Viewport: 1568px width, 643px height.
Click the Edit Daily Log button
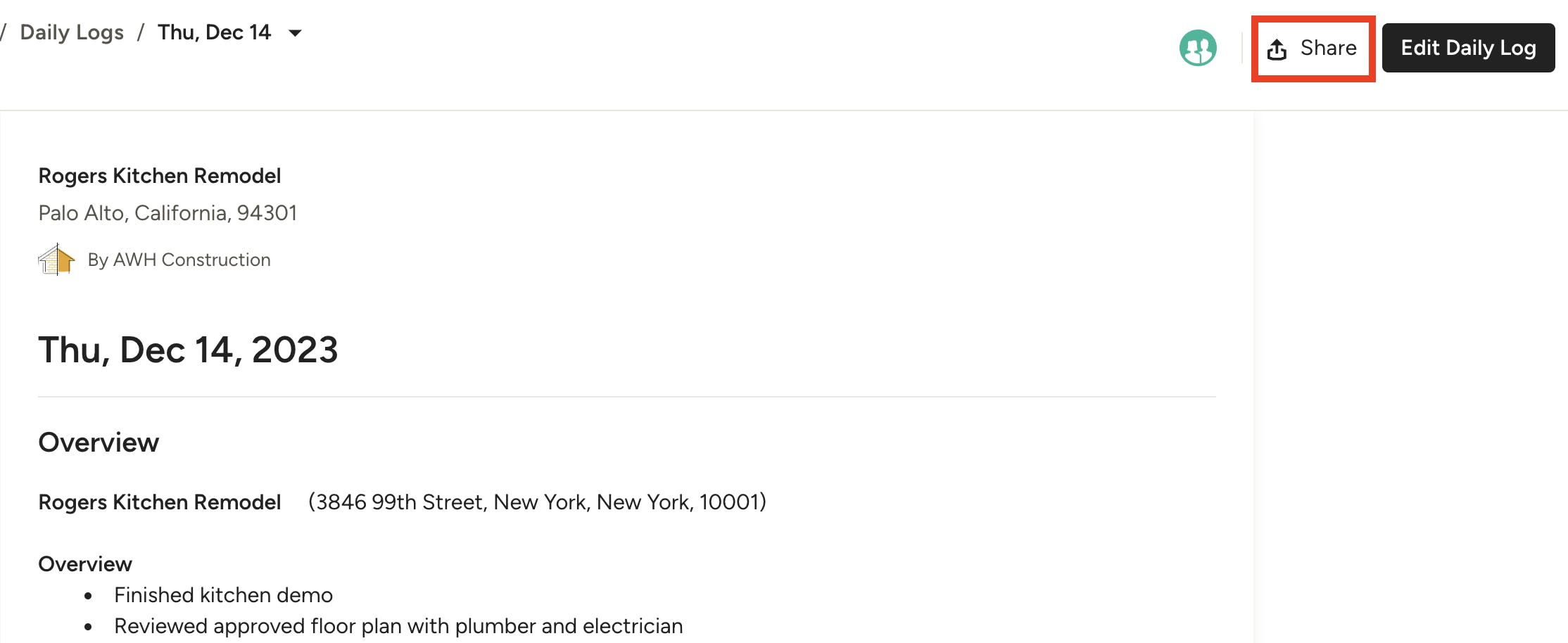(x=1468, y=48)
